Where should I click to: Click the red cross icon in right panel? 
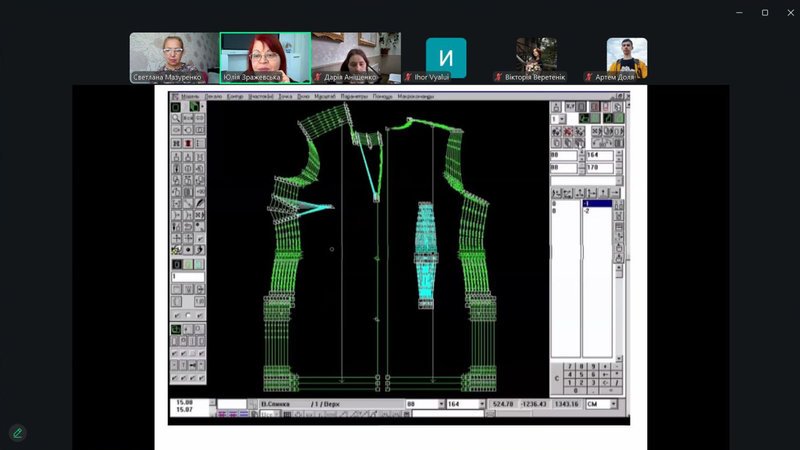coord(568,131)
